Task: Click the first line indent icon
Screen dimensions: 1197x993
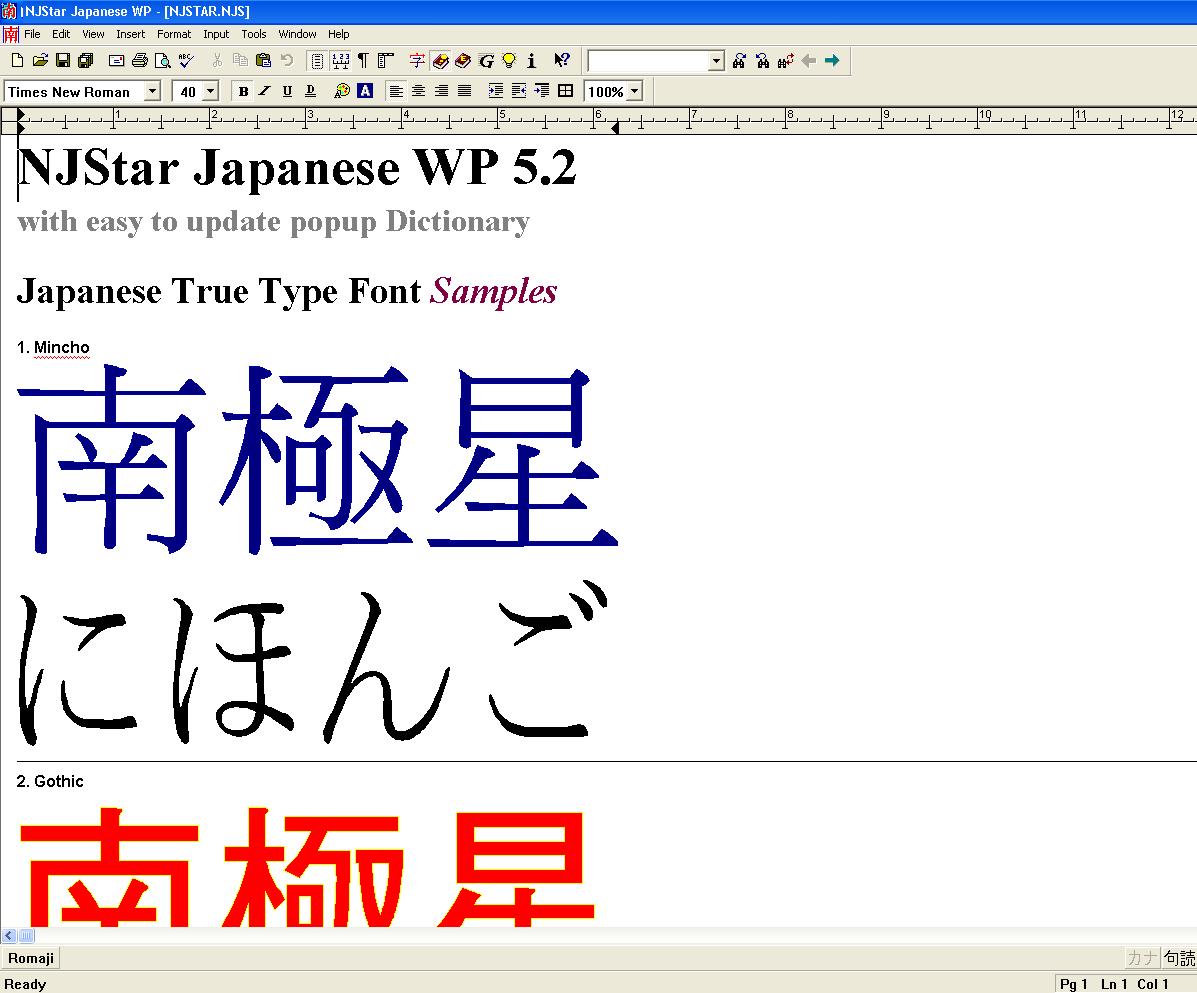Action: (541, 92)
